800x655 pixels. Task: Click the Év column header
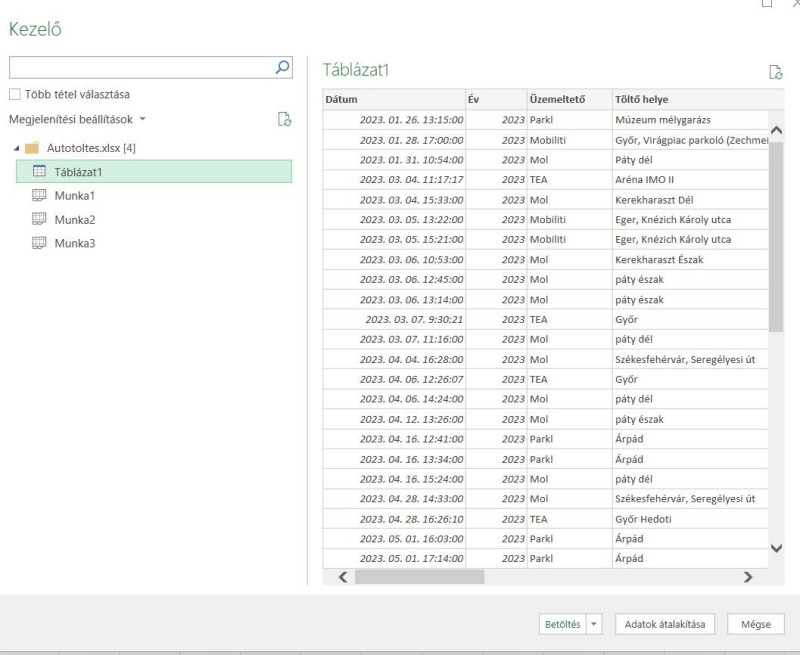(x=496, y=99)
